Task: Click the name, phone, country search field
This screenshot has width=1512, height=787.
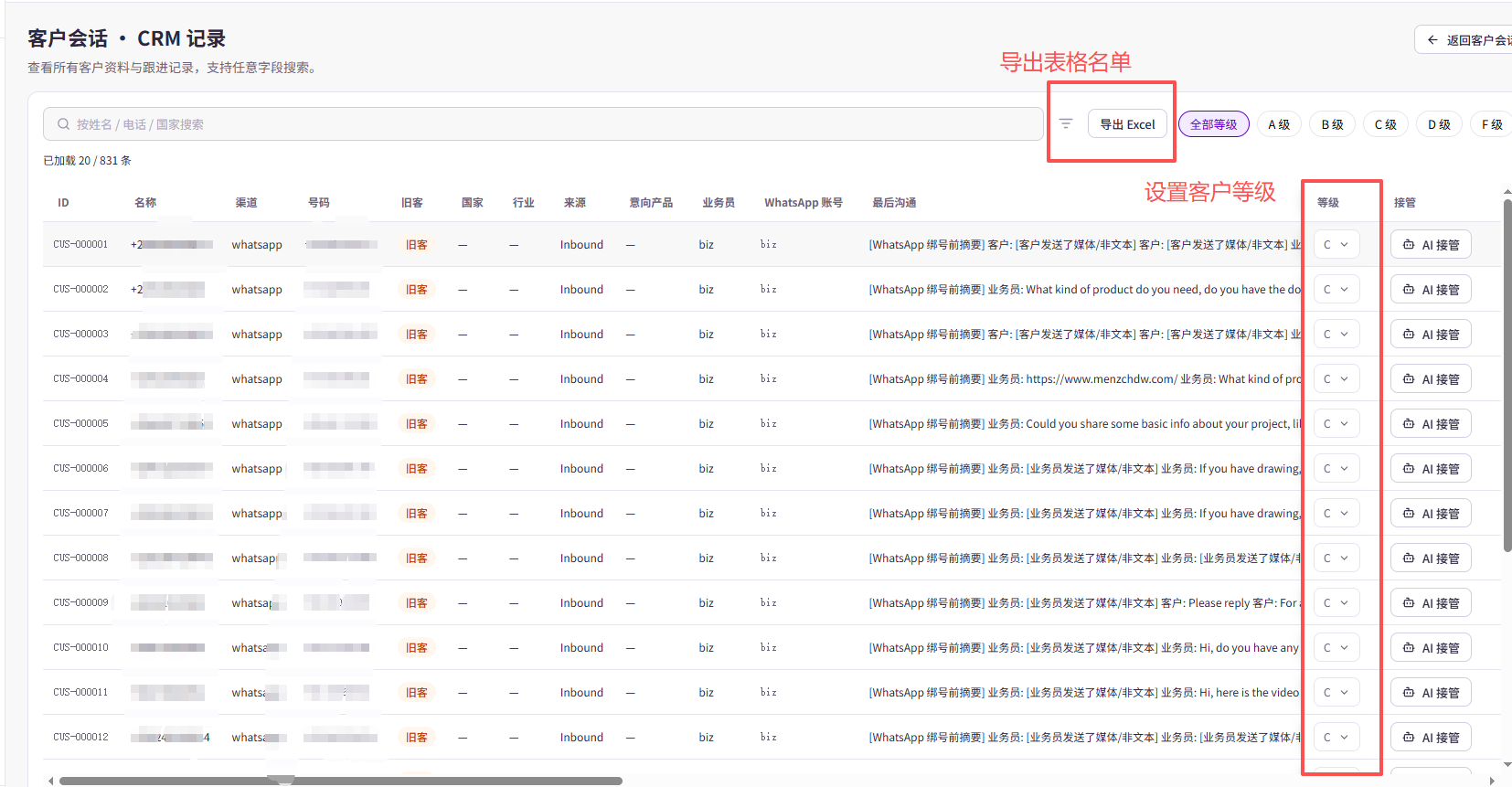Action: pyautogui.click(x=543, y=124)
